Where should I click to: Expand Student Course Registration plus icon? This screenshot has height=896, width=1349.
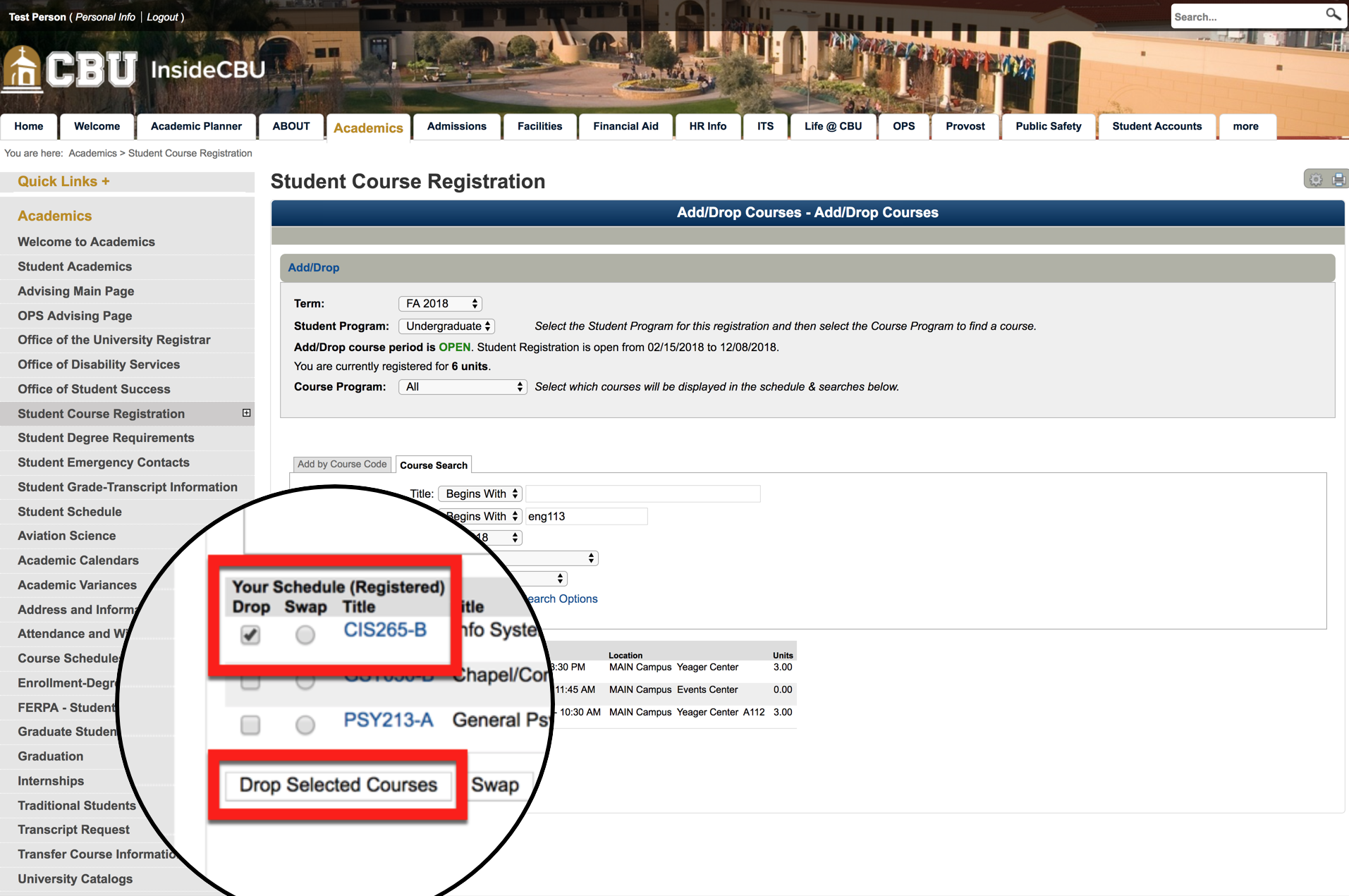pos(246,413)
